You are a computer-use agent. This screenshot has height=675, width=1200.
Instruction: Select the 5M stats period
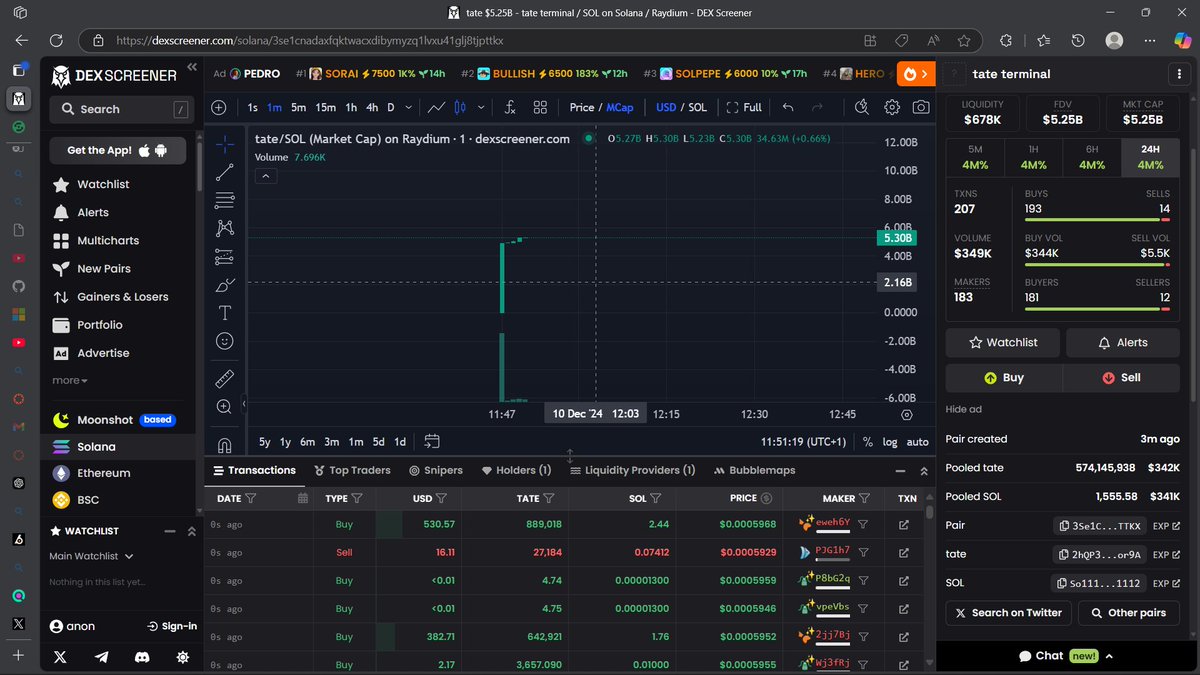coord(975,158)
